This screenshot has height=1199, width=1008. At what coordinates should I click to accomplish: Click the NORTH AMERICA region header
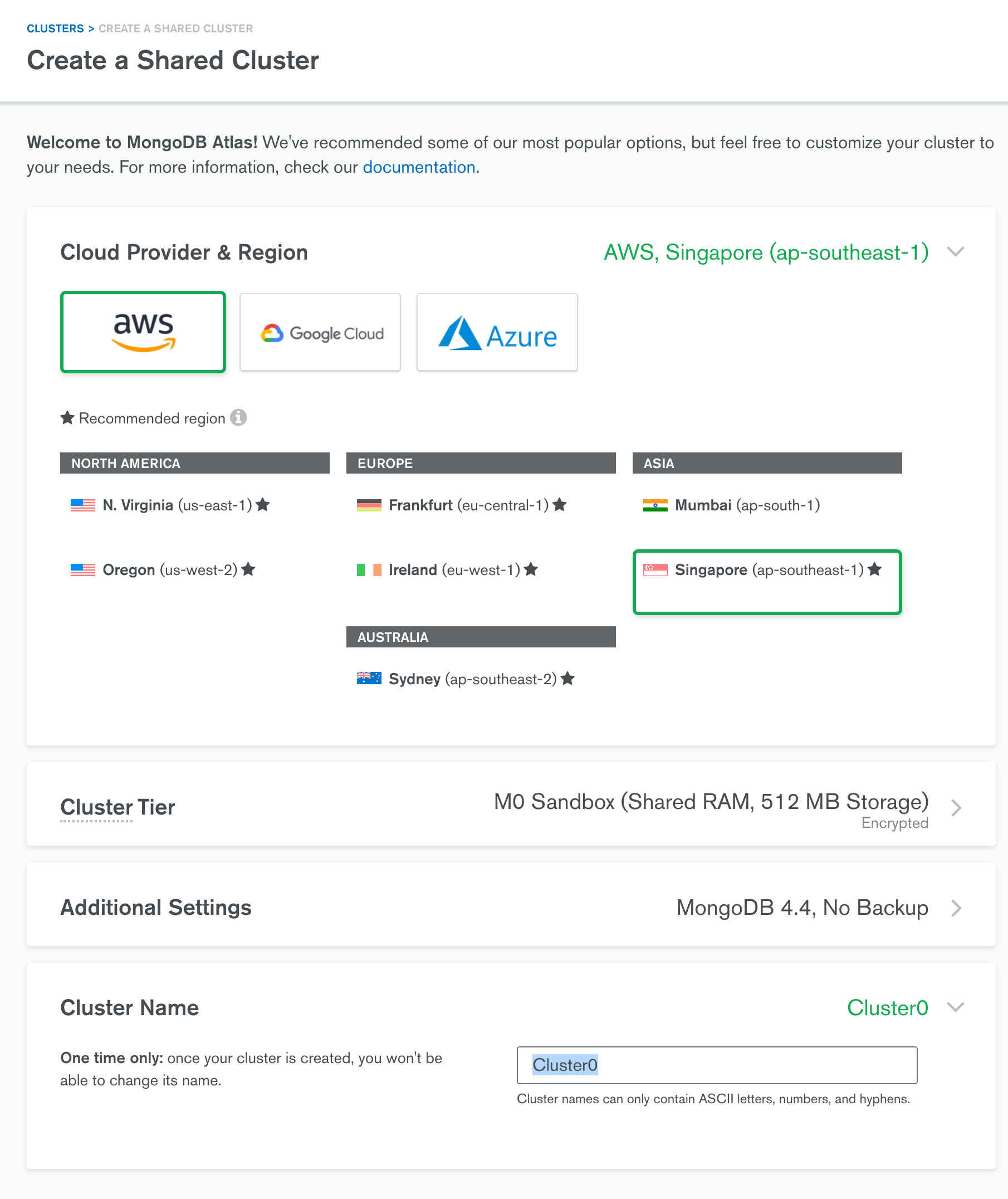195,463
